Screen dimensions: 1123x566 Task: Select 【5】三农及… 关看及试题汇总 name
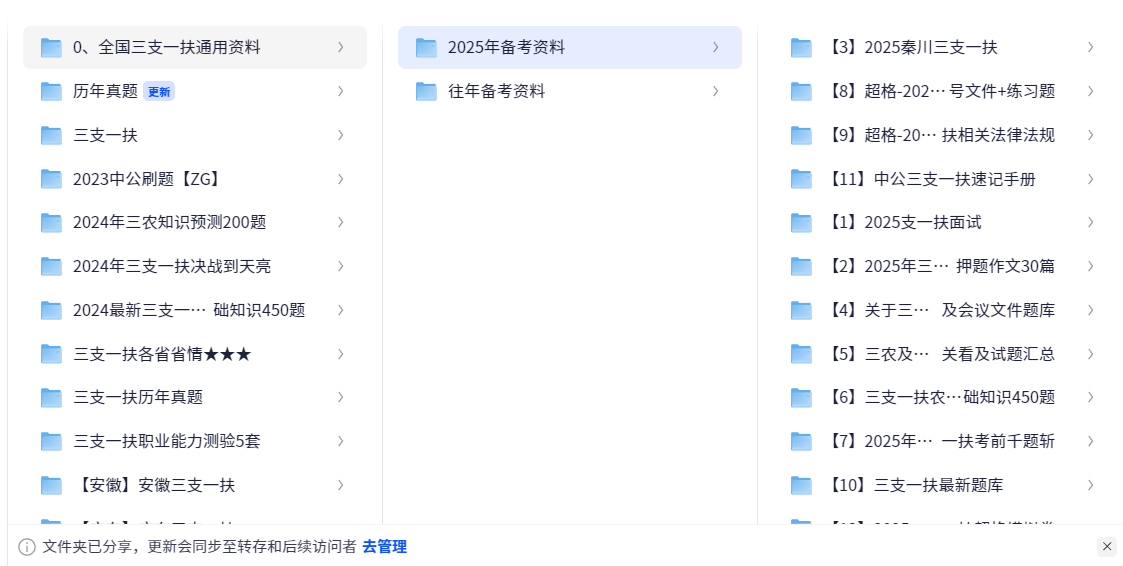pyautogui.click(x=941, y=353)
